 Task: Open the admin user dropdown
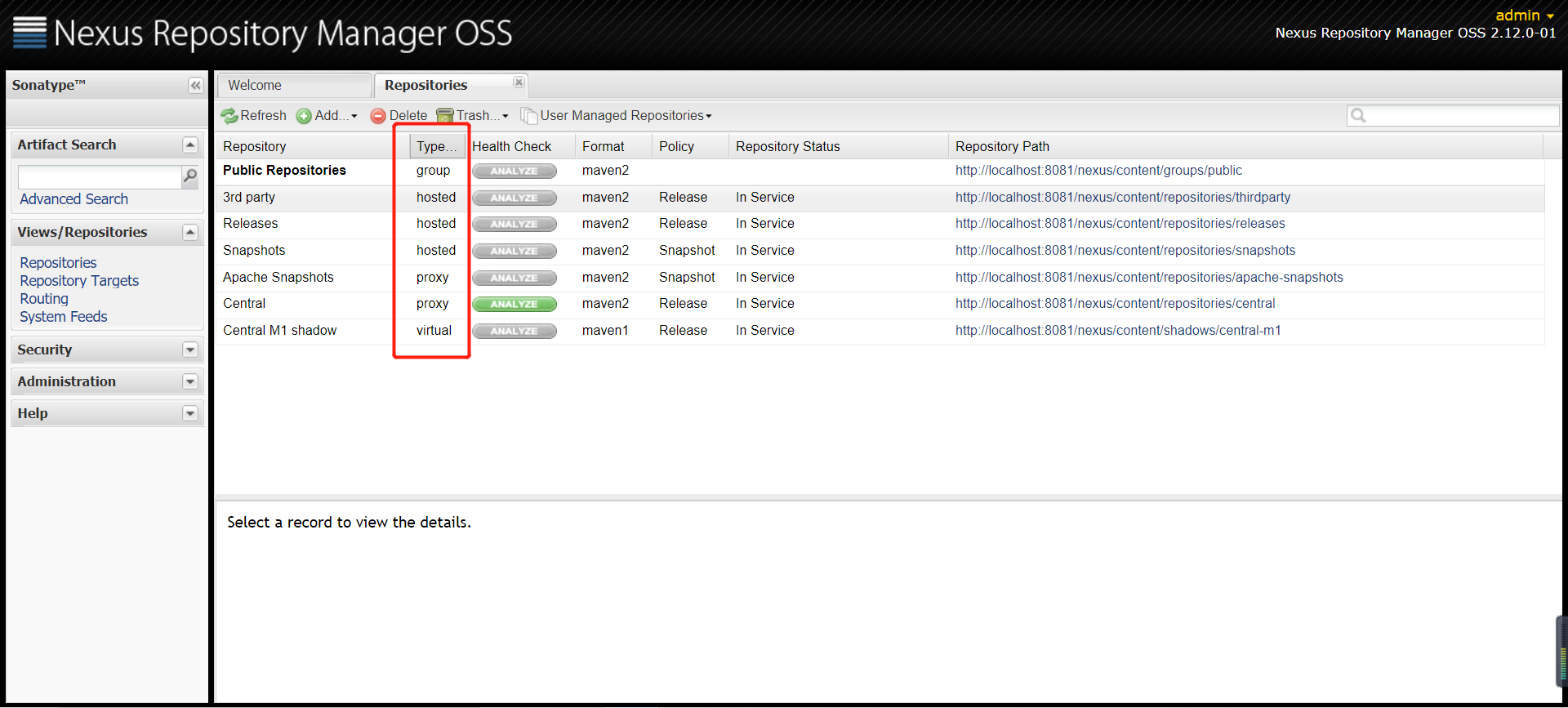[1525, 16]
